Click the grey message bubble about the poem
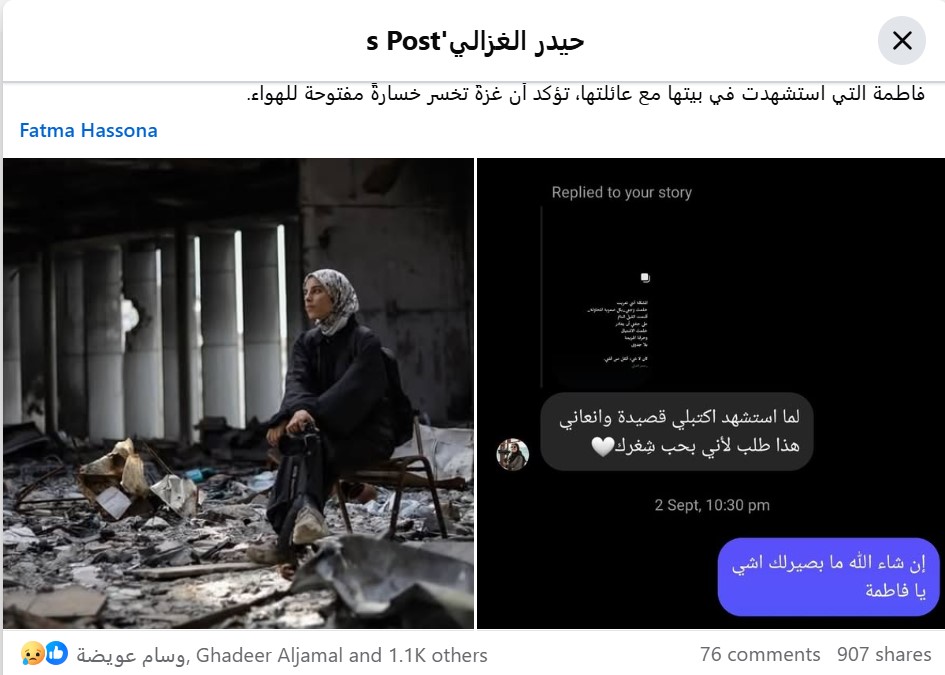The width and height of the screenshot is (945, 675). coord(677,432)
